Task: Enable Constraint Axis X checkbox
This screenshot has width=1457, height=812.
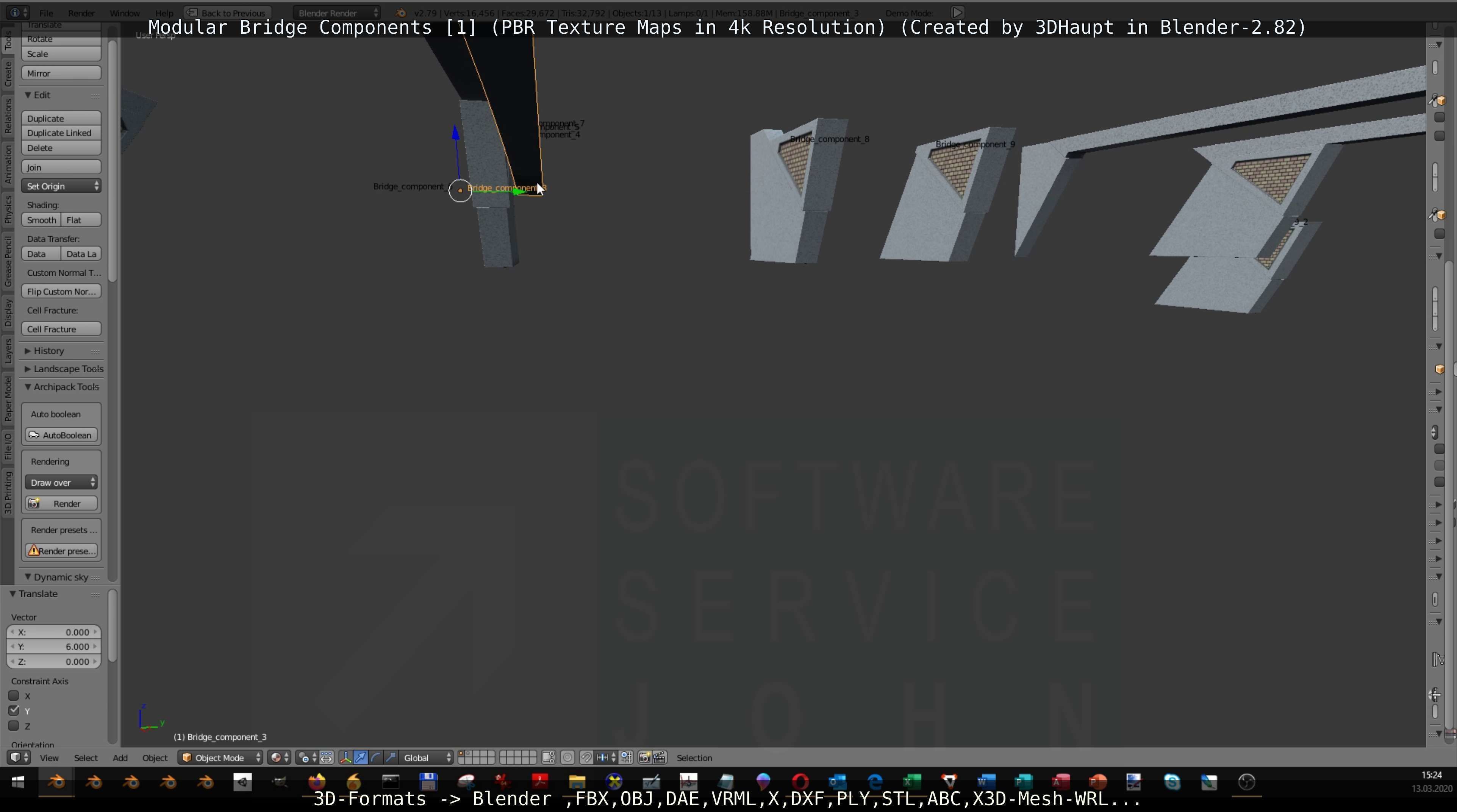Action: tap(14, 695)
